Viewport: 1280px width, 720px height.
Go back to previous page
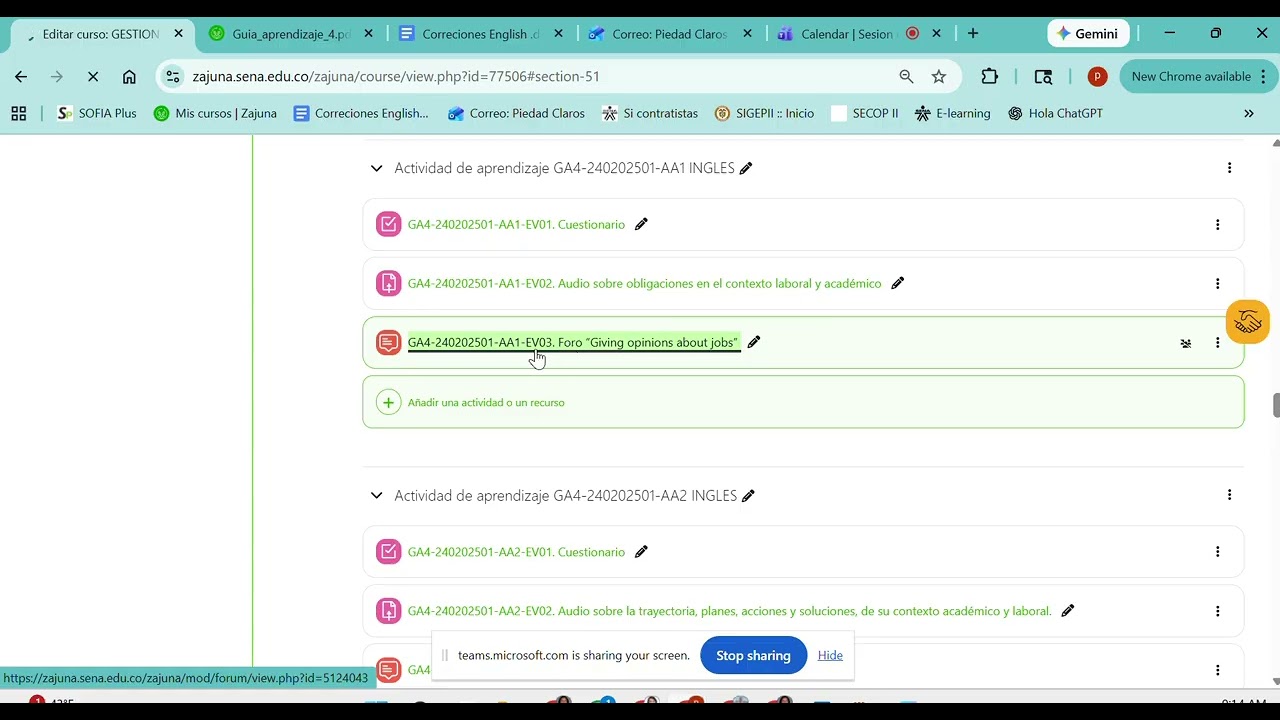(x=21, y=76)
